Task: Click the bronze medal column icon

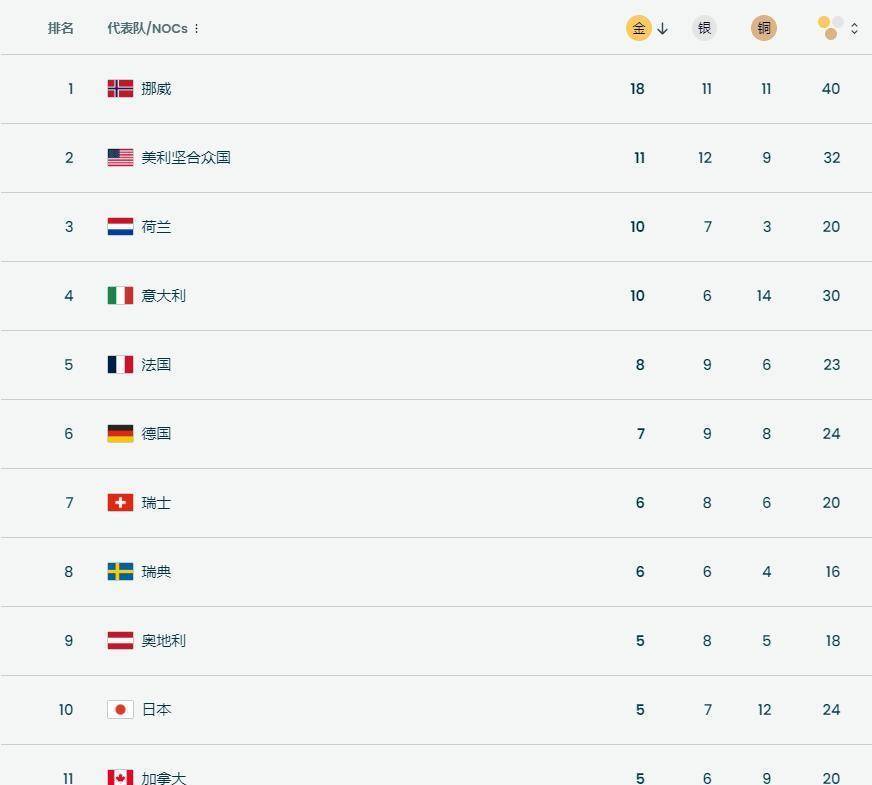Action: click(764, 28)
